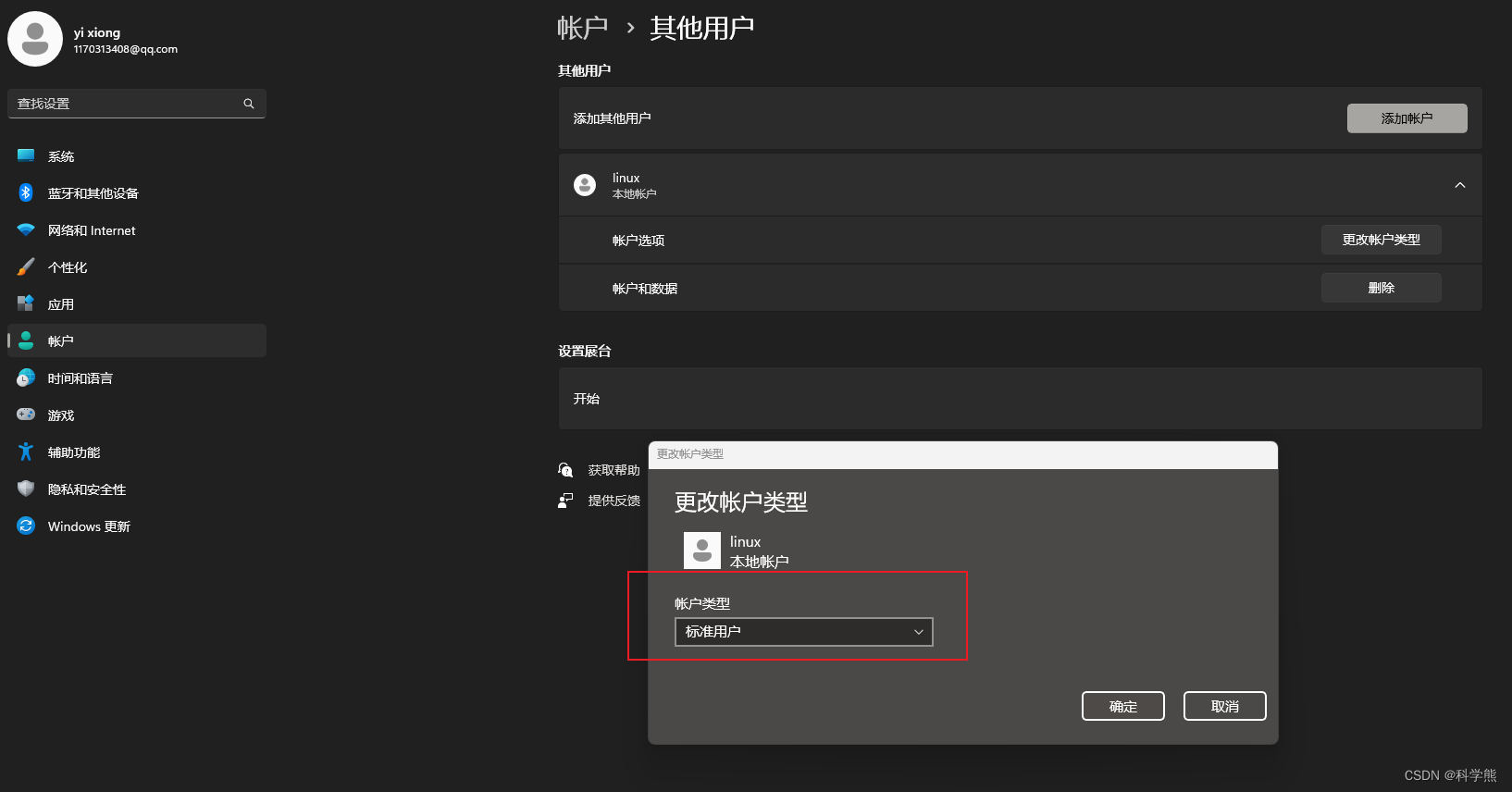
Task: Click the 删除 button
Action: (1381, 288)
